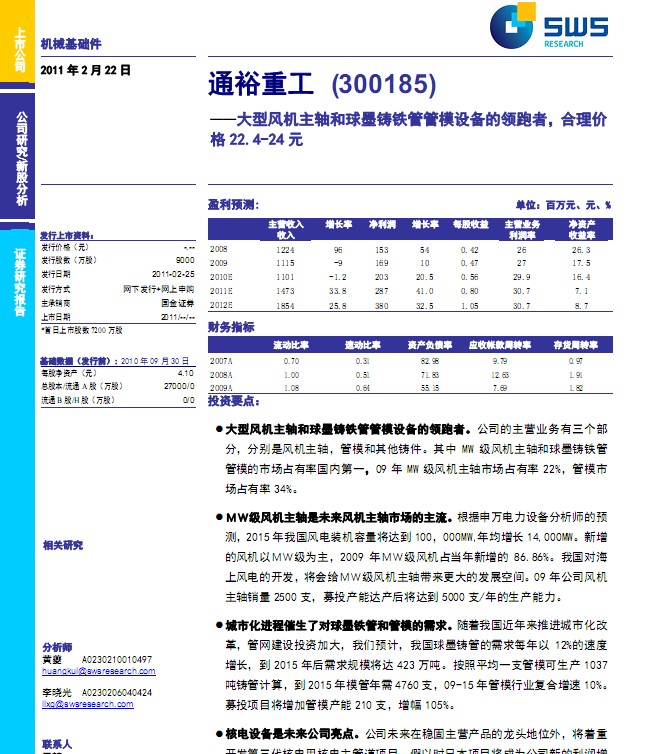The width and height of the screenshot is (646, 754).
Task: Click the 应收帐款周转率 column header
Action: click(500, 345)
